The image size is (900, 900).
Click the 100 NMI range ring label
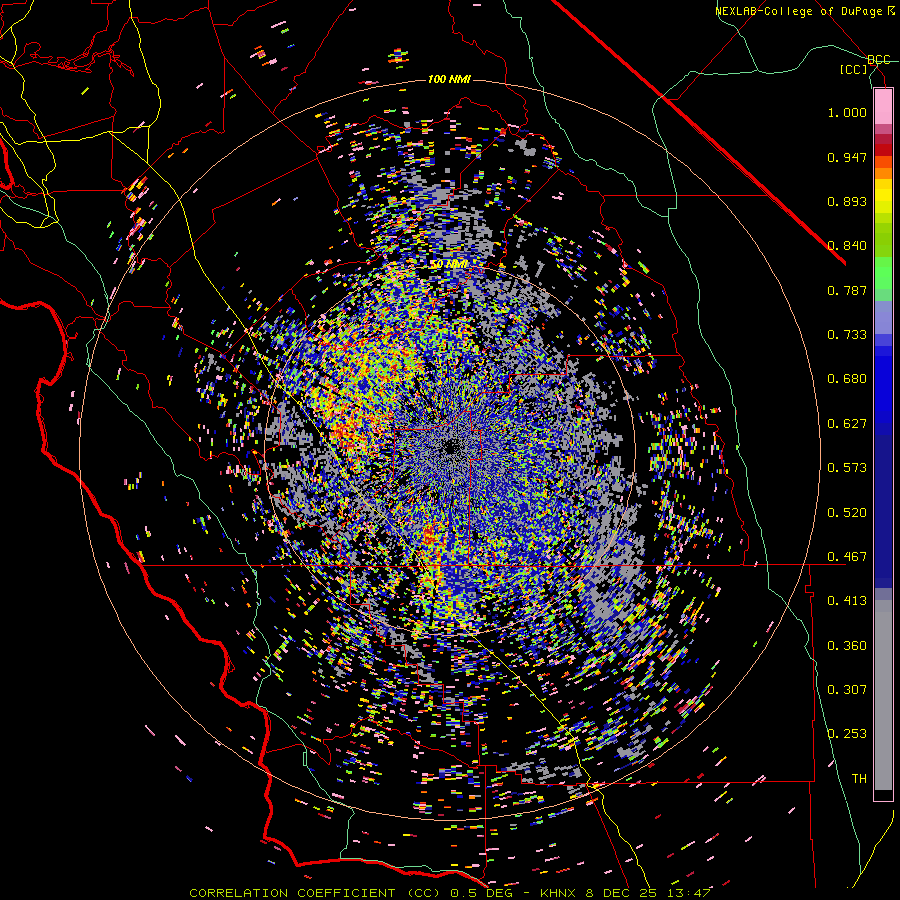click(449, 79)
